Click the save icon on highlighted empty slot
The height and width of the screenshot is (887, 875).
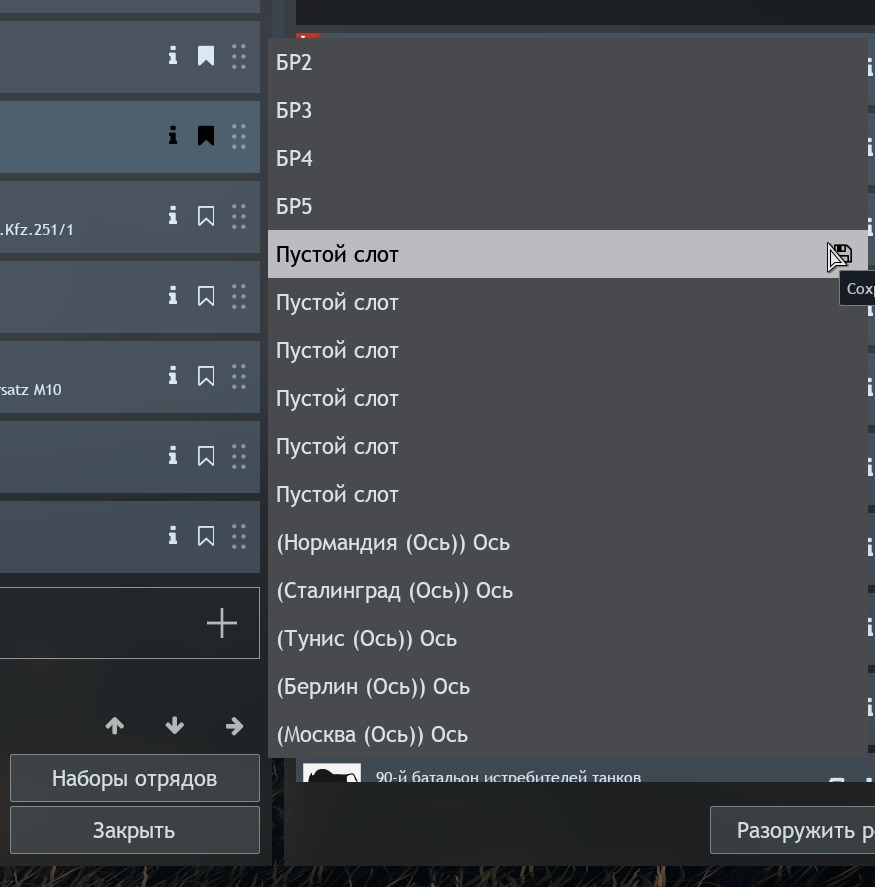click(841, 255)
